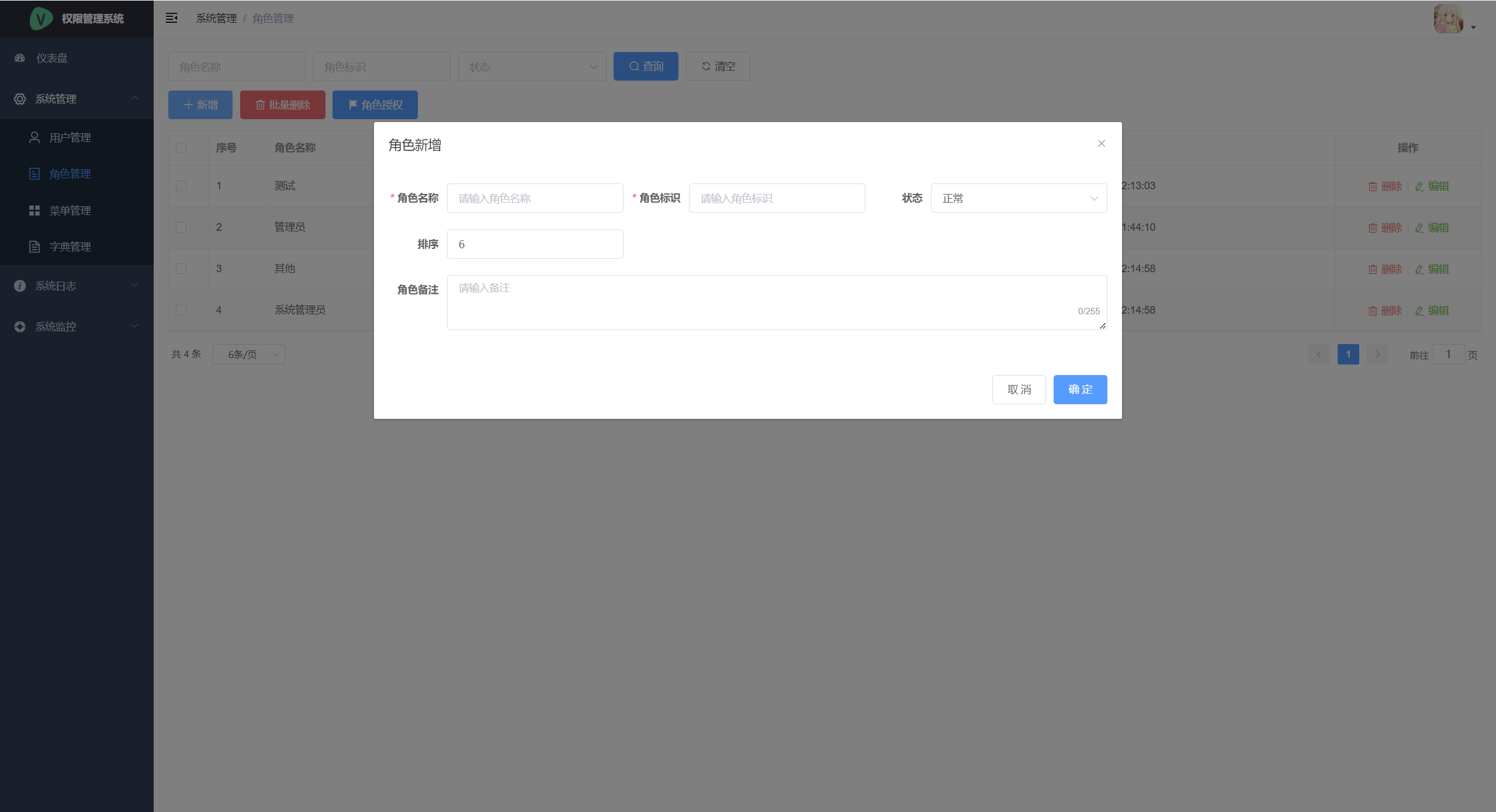Open the 6条/页 page size dropdown
Image resolution: width=1496 pixels, height=812 pixels.
248,355
